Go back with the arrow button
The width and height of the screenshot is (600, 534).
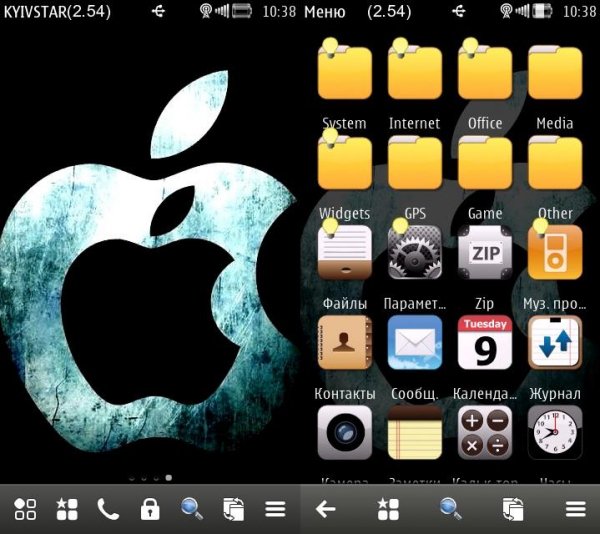(326, 509)
